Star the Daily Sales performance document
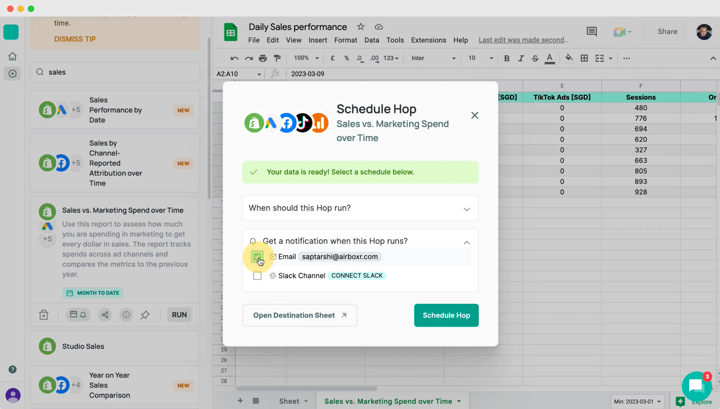This screenshot has width=720, height=409. point(361,27)
